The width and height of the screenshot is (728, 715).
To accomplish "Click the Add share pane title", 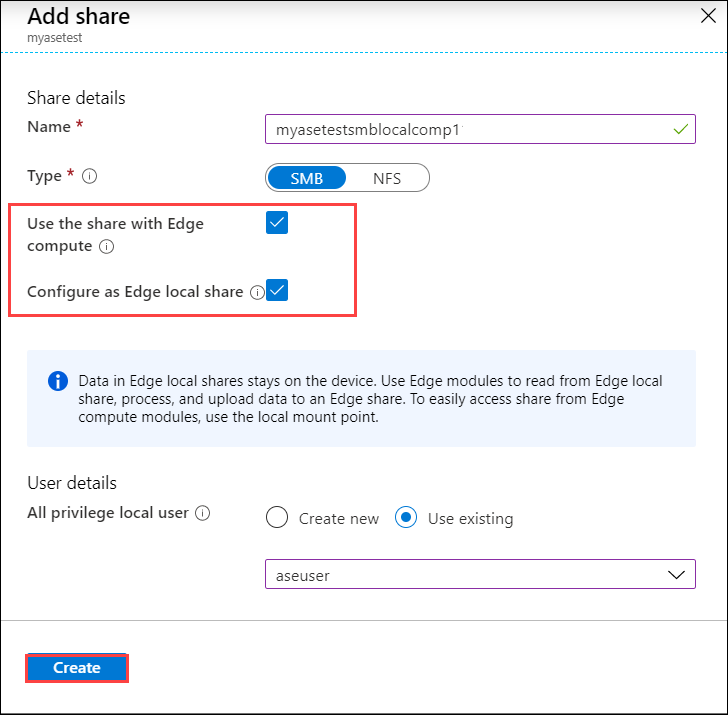I will tap(78, 17).
